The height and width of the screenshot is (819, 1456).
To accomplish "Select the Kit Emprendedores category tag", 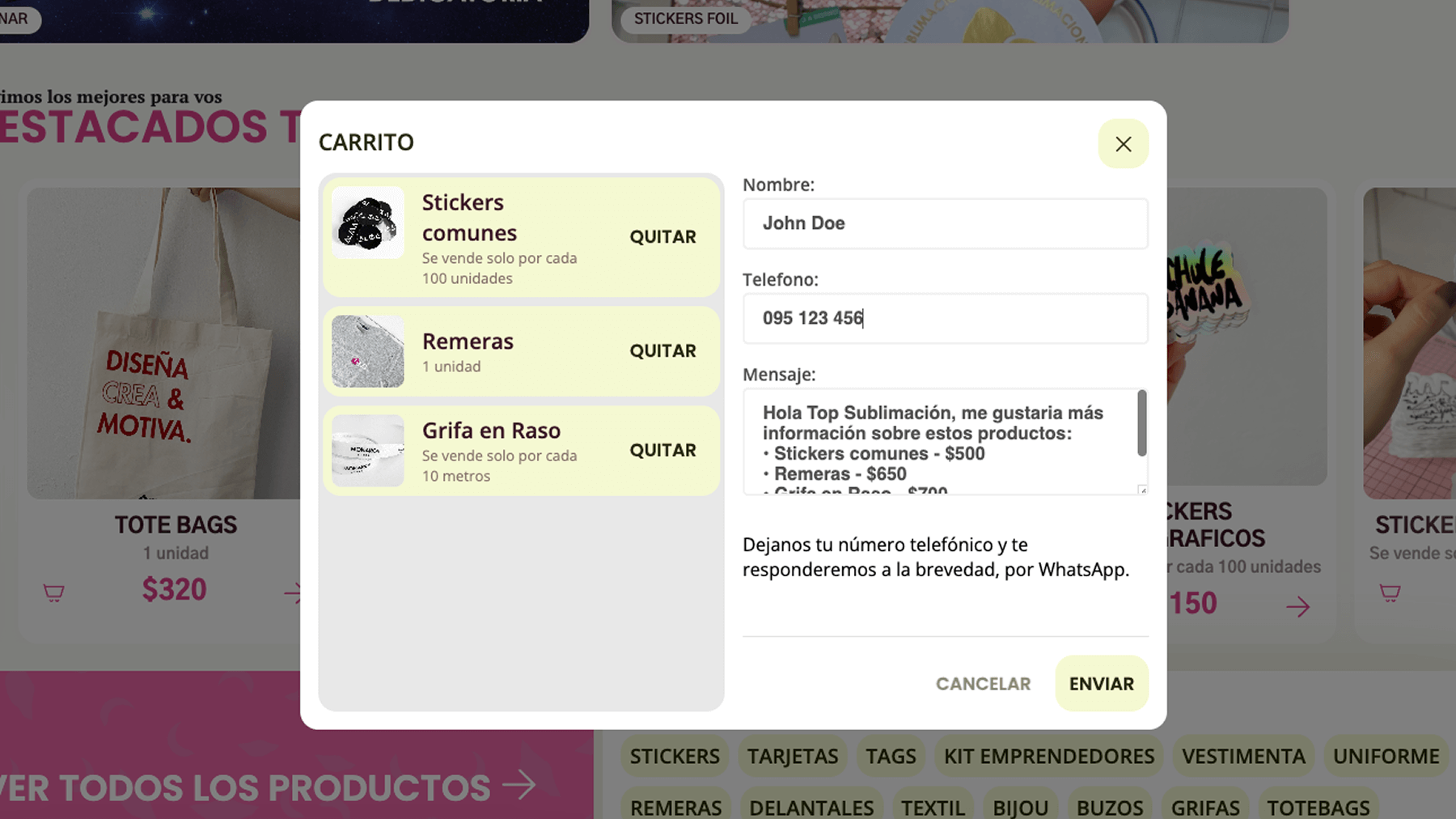I will pyautogui.click(x=1049, y=756).
